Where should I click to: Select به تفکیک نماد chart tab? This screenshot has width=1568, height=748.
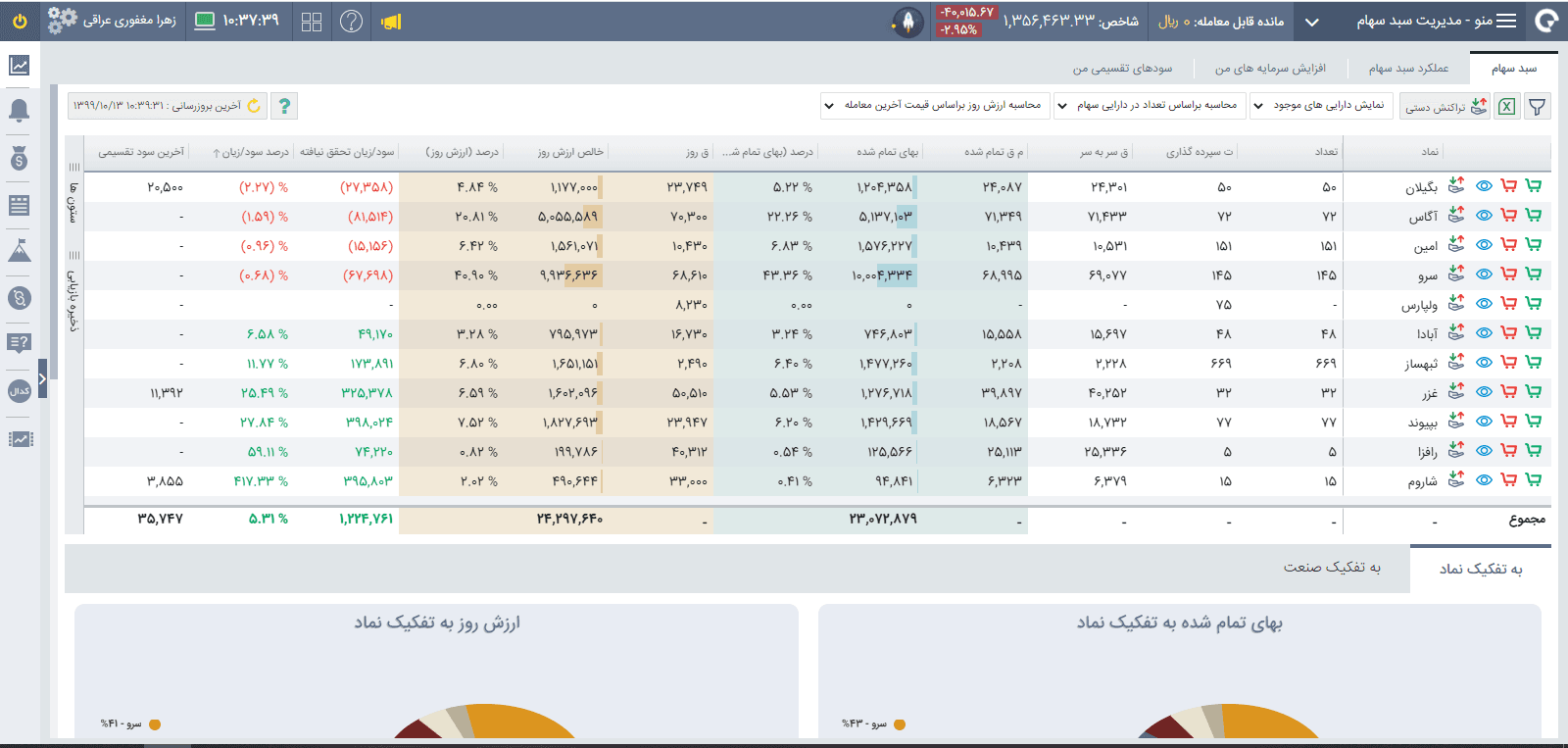[x=1481, y=569]
